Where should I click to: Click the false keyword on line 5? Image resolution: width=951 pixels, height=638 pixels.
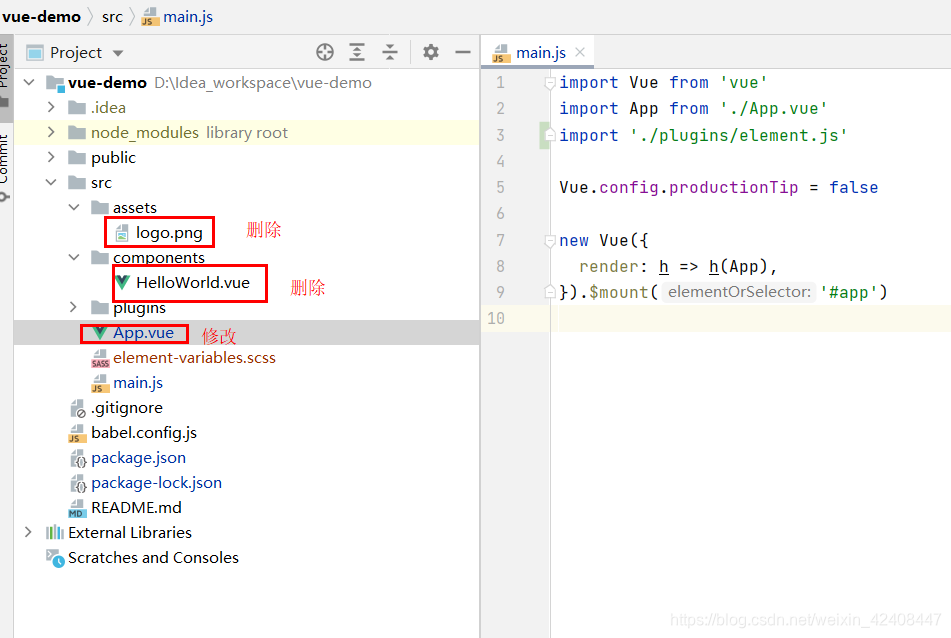point(853,187)
